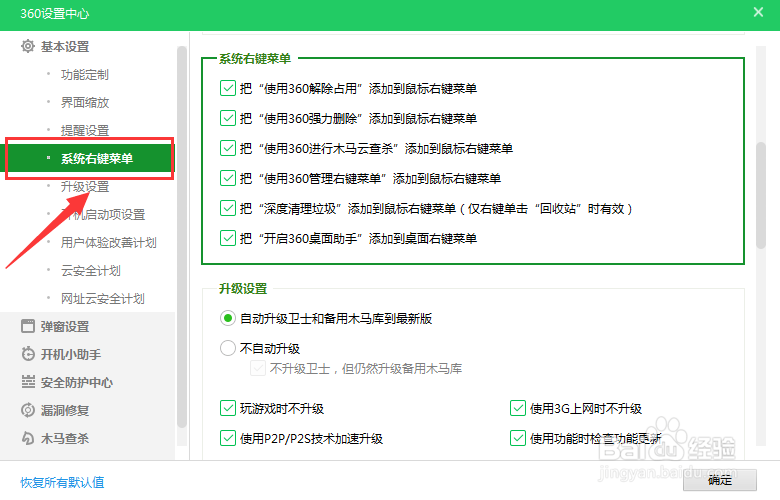Click the 升级设置 group heading
Screen dimensions: 780x500
[243, 289]
